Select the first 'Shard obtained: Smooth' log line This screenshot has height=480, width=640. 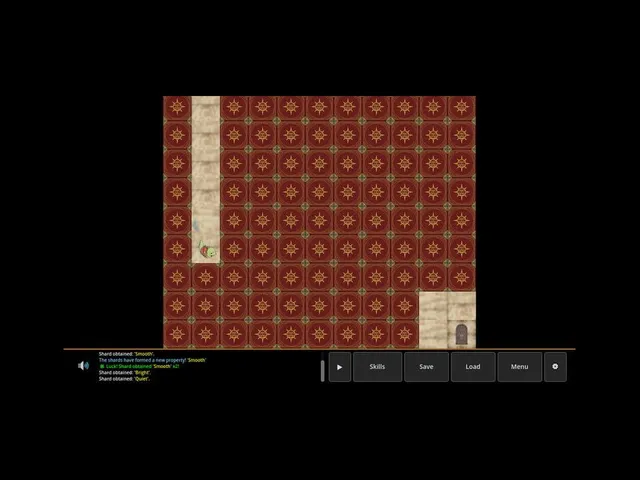[x=126, y=354]
